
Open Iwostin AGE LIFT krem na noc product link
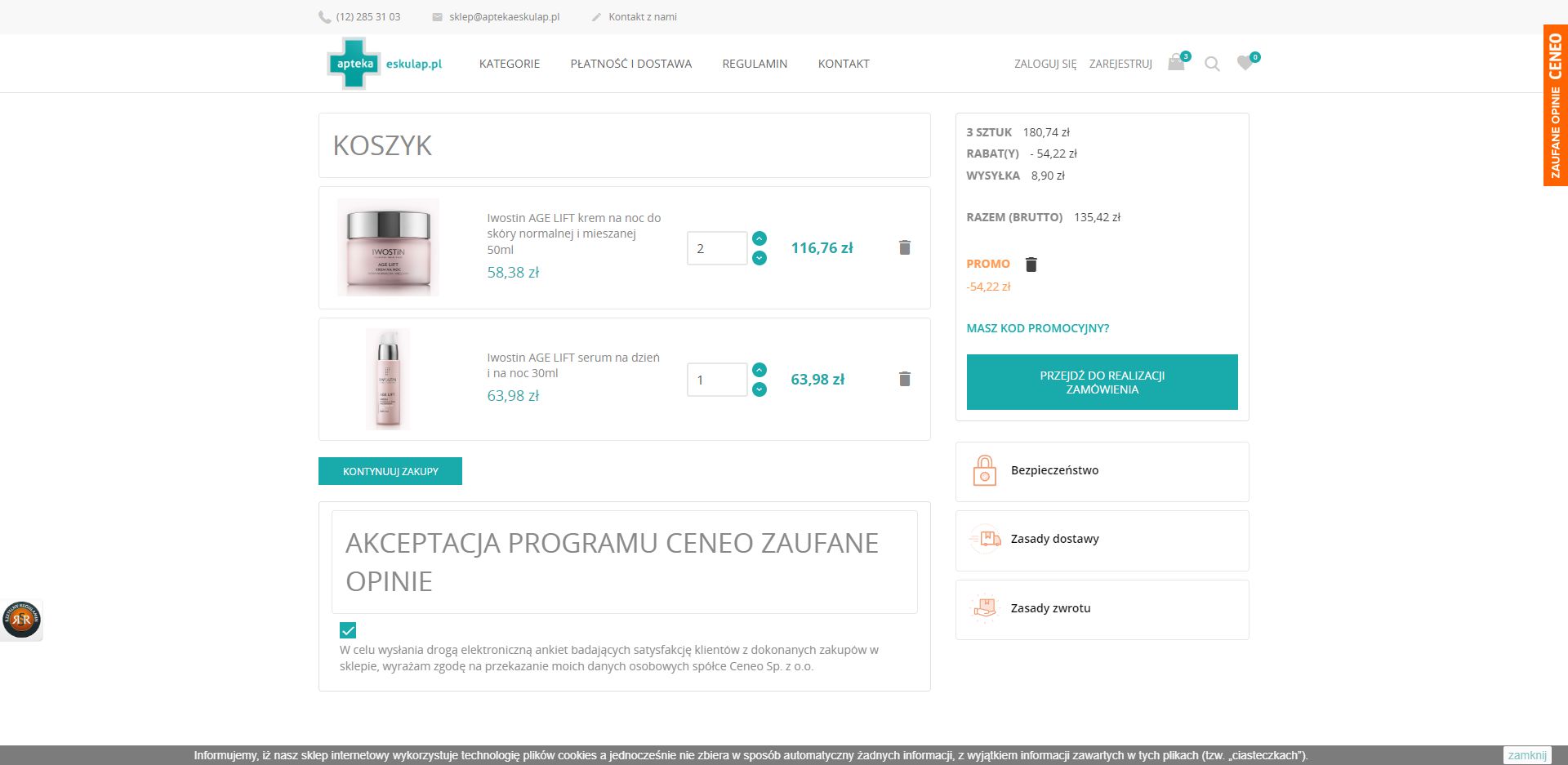(x=574, y=234)
